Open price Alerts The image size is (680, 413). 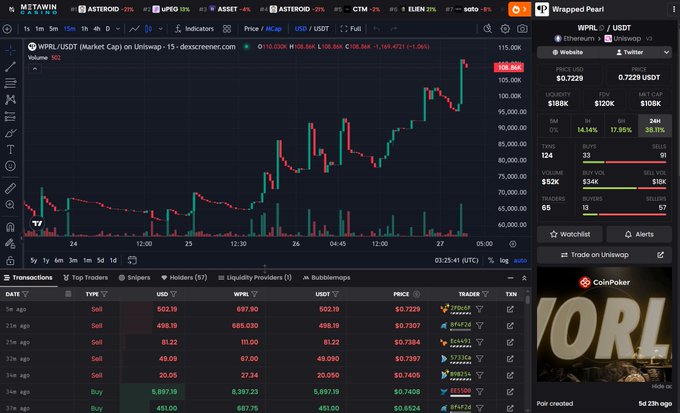[x=639, y=234]
